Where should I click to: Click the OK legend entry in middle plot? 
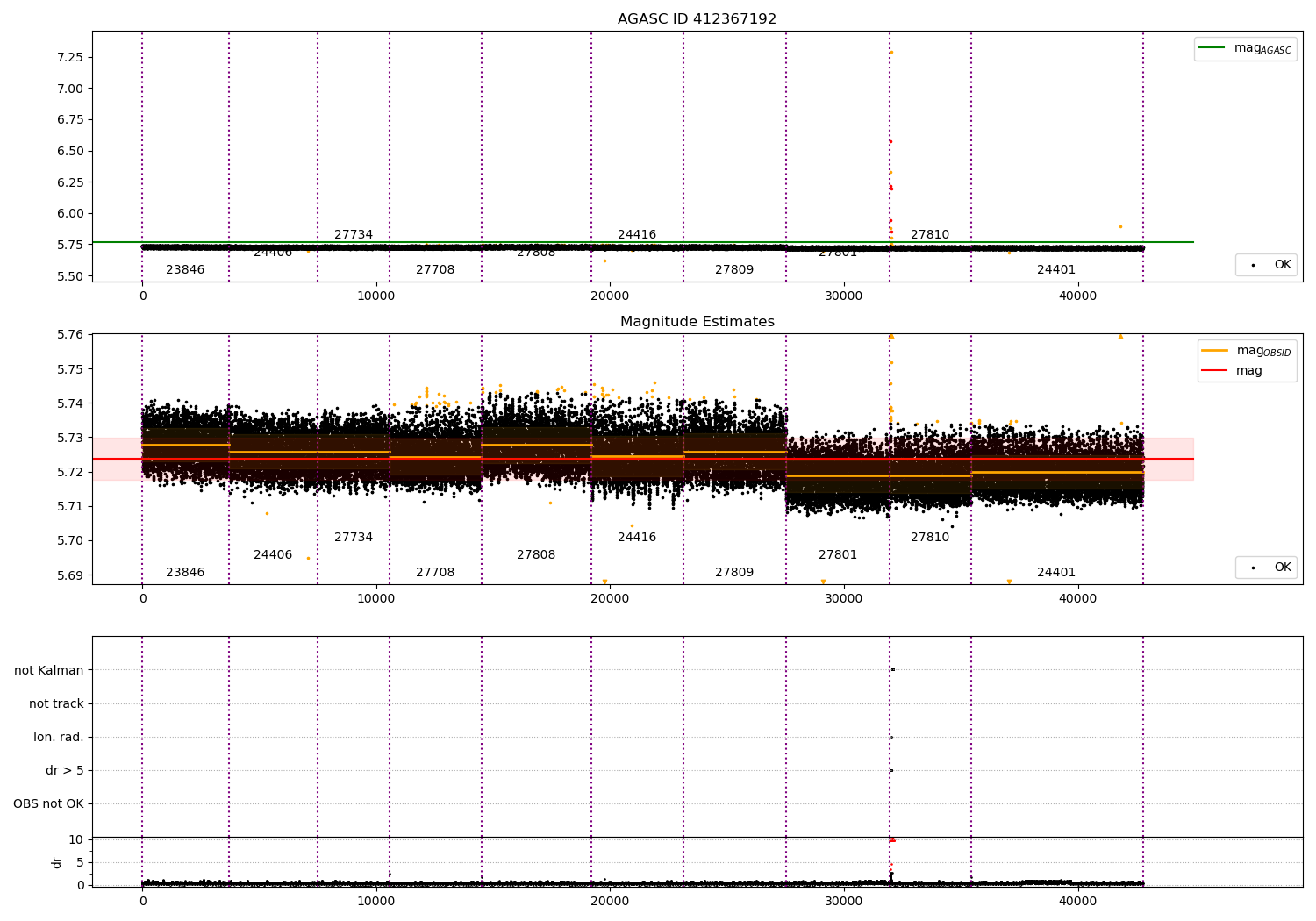click(1266, 568)
